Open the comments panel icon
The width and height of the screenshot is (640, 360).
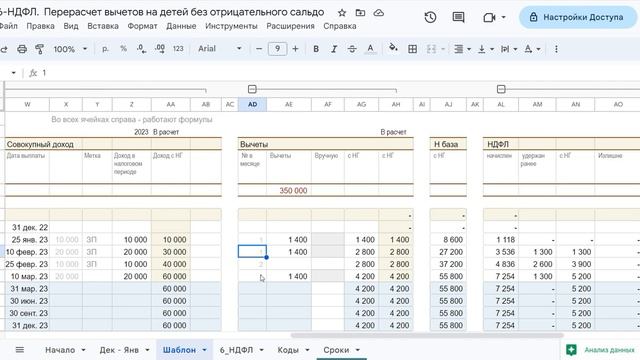[458, 17]
